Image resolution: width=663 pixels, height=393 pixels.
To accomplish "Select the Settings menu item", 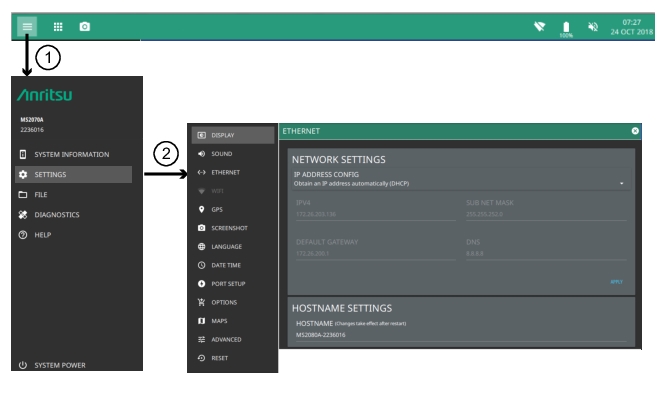I will coord(74,174).
